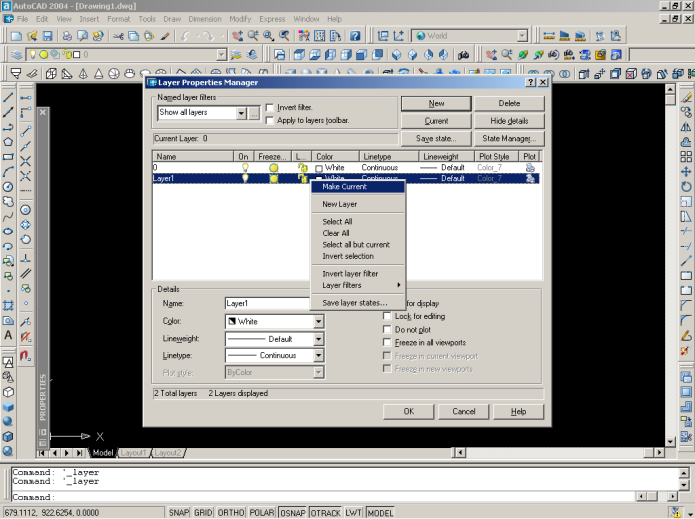Click the Move tool in Modify toolbar
The height and width of the screenshot is (519, 695).
[x=686, y=172]
